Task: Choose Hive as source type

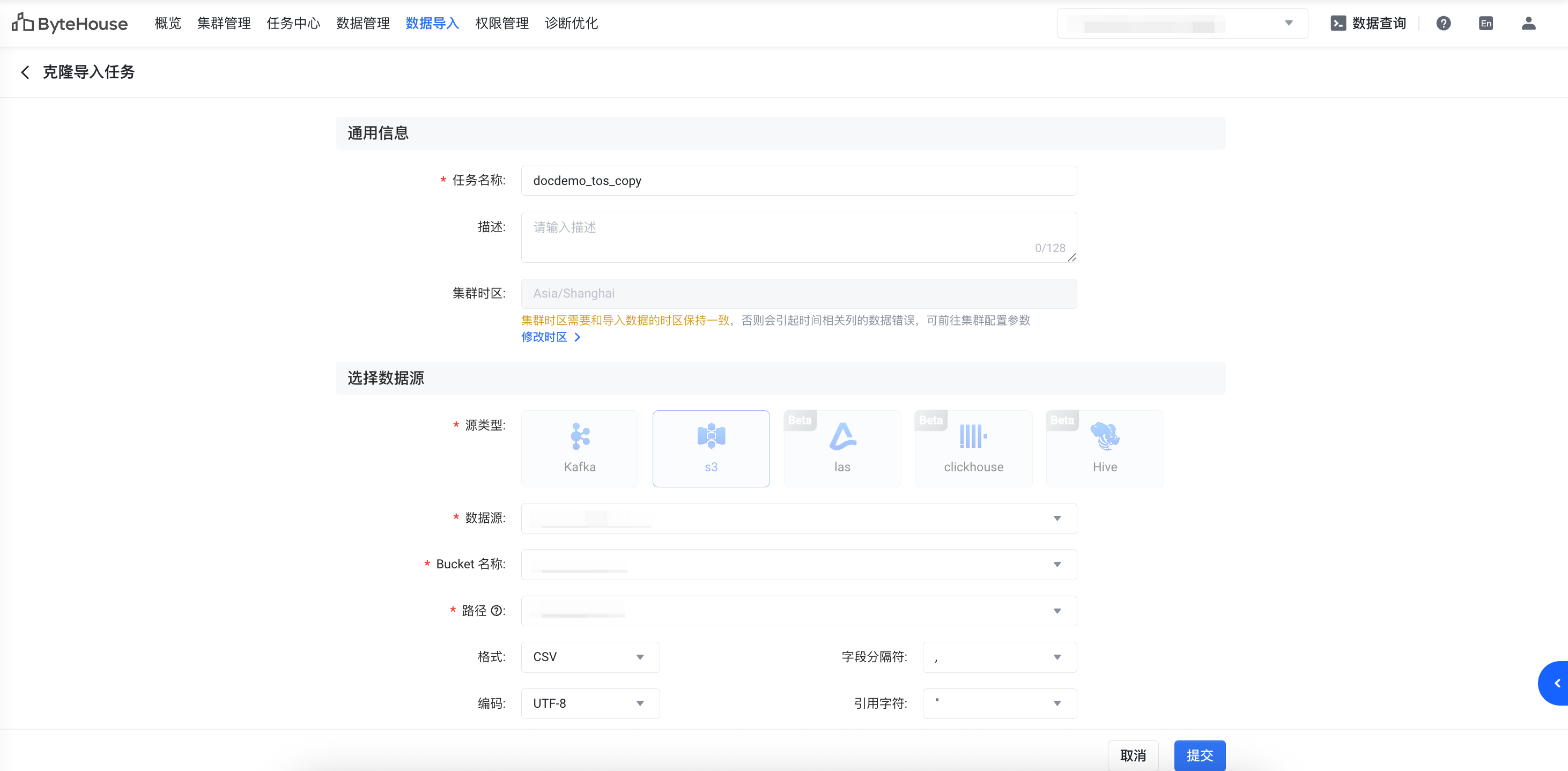Action: tap(1104, 448)
